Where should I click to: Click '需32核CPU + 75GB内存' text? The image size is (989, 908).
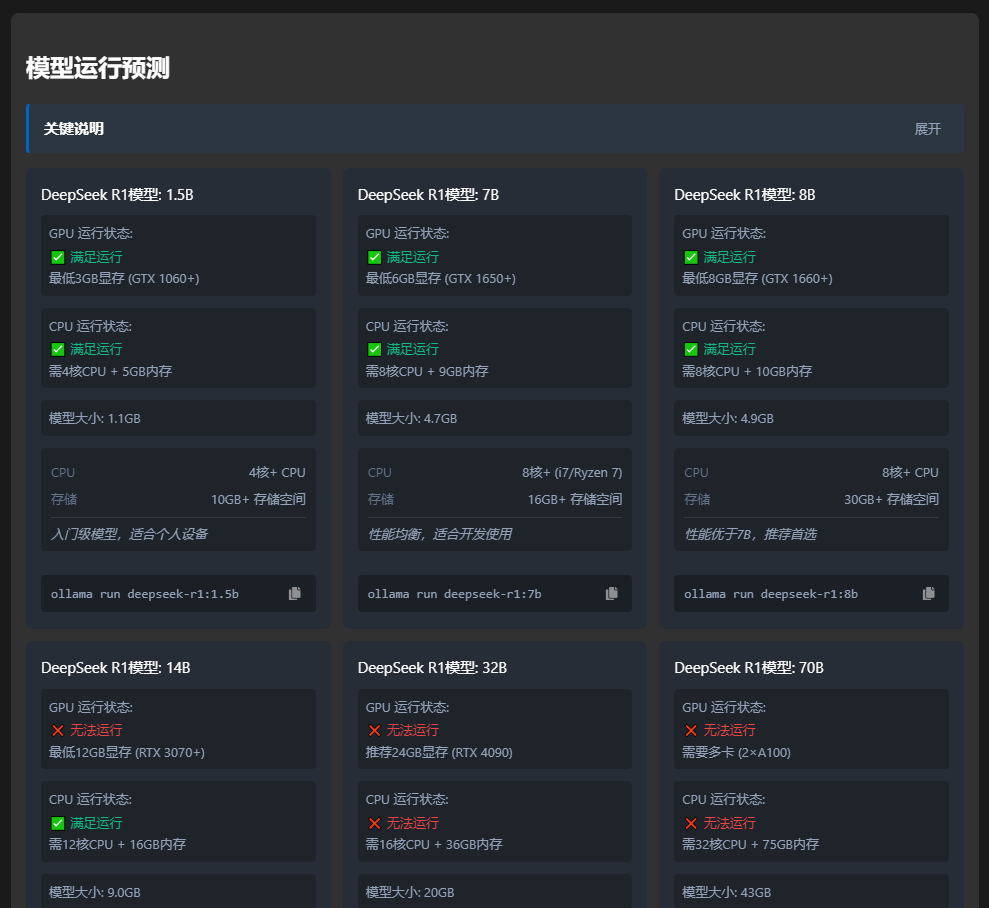tap(751, 844)
